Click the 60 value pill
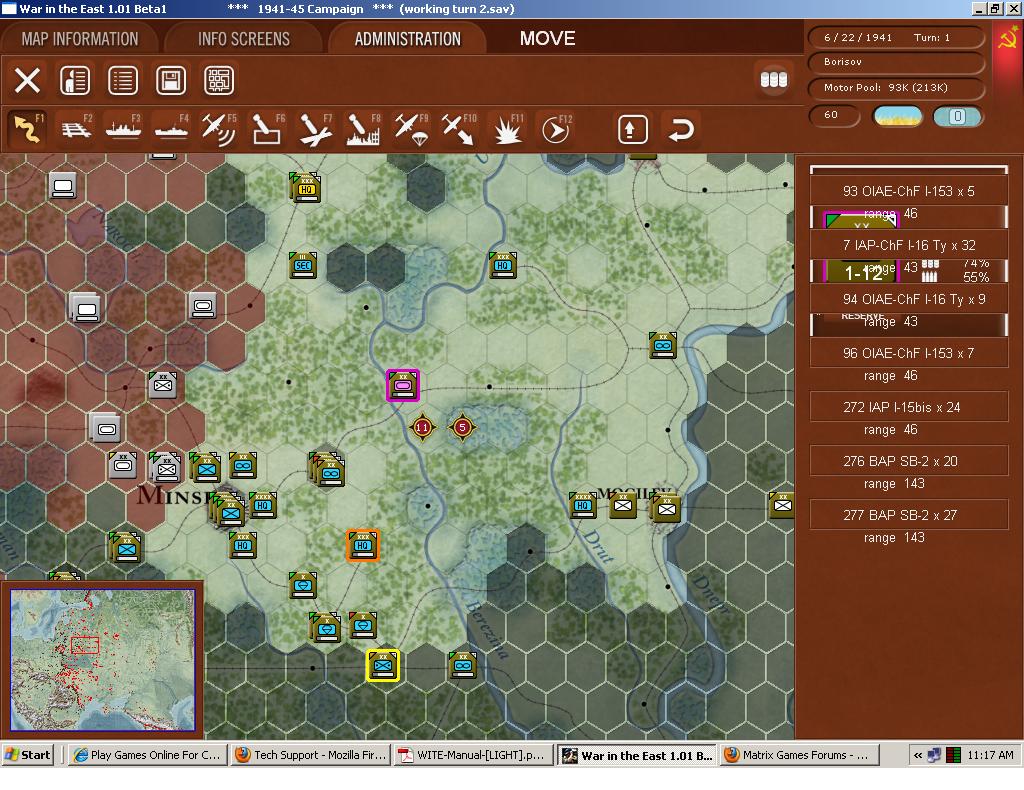Screen dimensions: 1024x790 pyautogui.click(x=833, y=115)
